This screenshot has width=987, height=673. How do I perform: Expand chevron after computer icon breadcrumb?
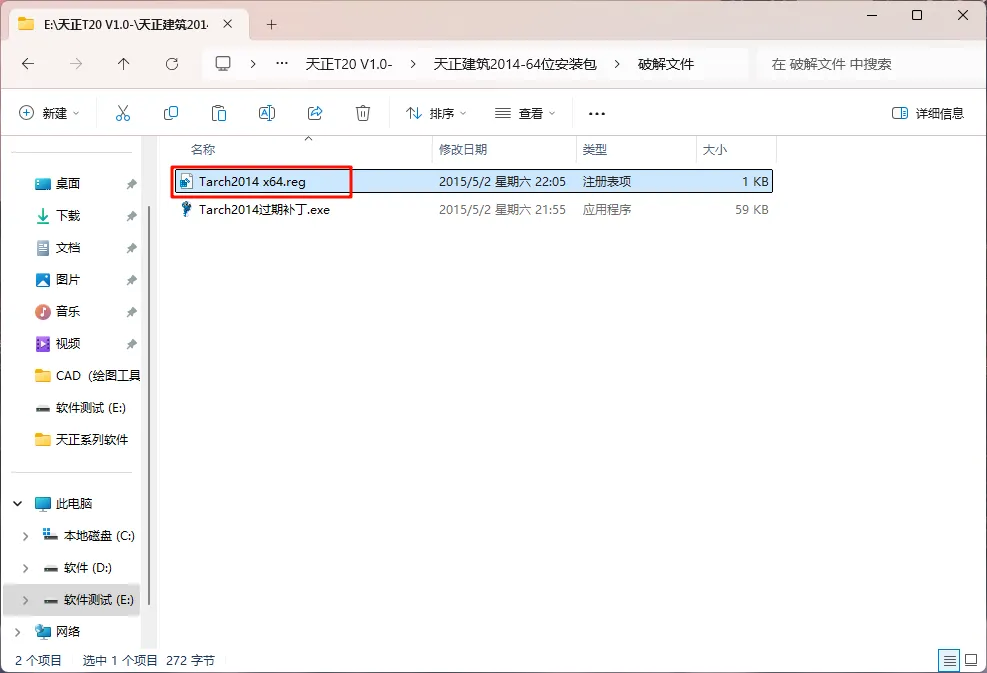252,64
